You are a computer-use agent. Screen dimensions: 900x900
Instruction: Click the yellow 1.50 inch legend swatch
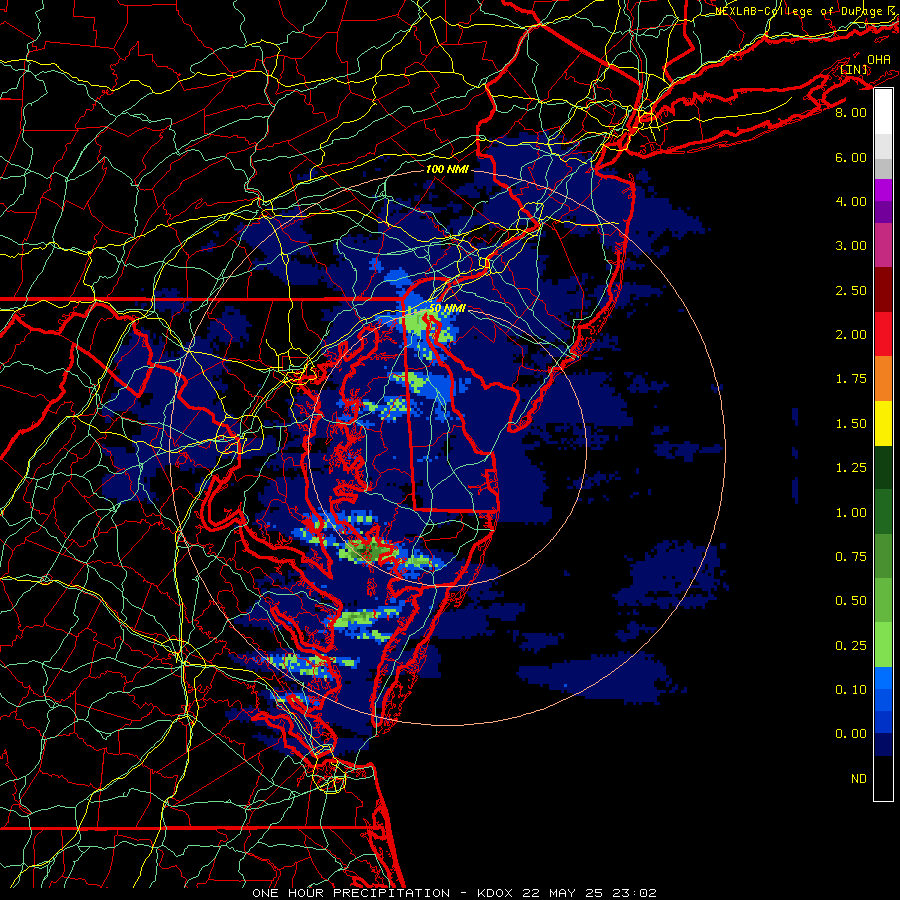pos(883,423)
